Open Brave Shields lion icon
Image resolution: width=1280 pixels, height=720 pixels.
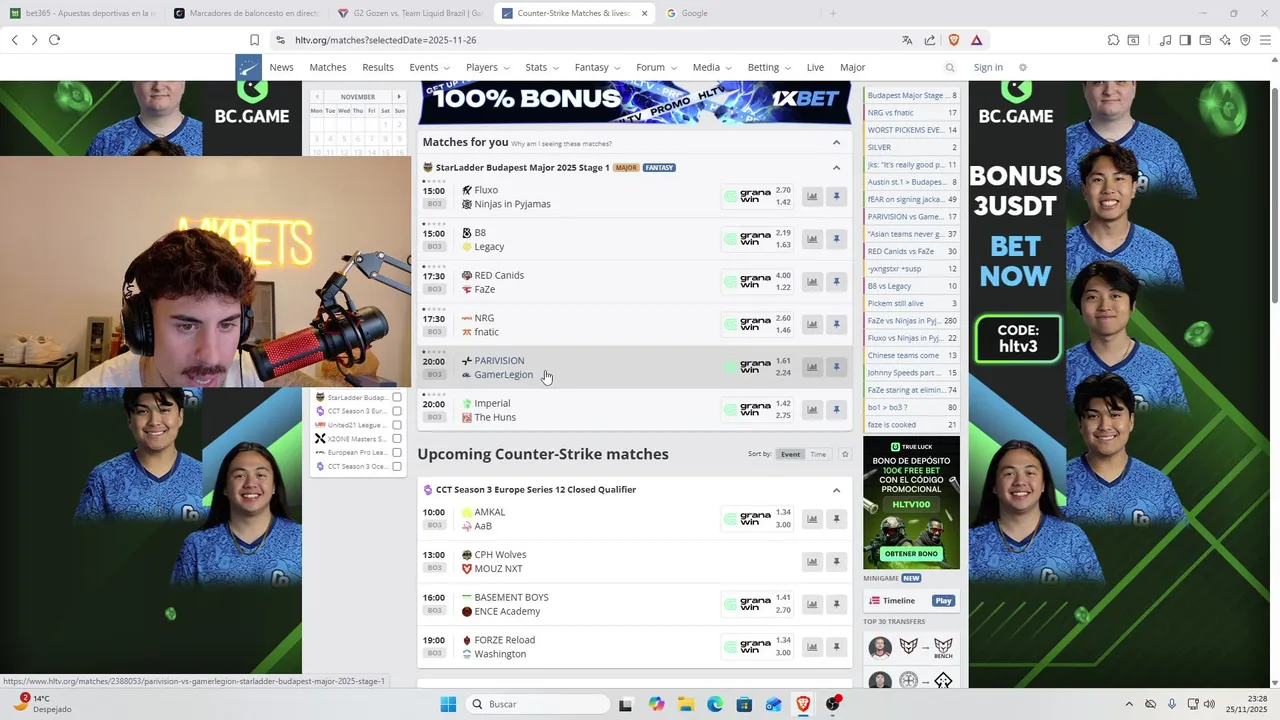point(953,40)
